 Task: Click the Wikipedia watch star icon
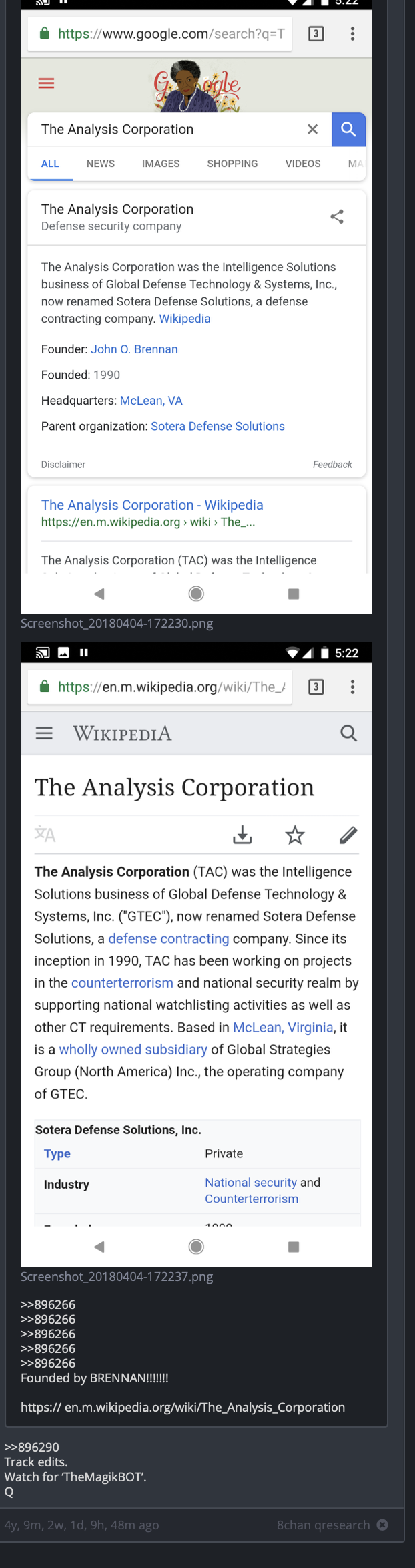click(295, 835)
